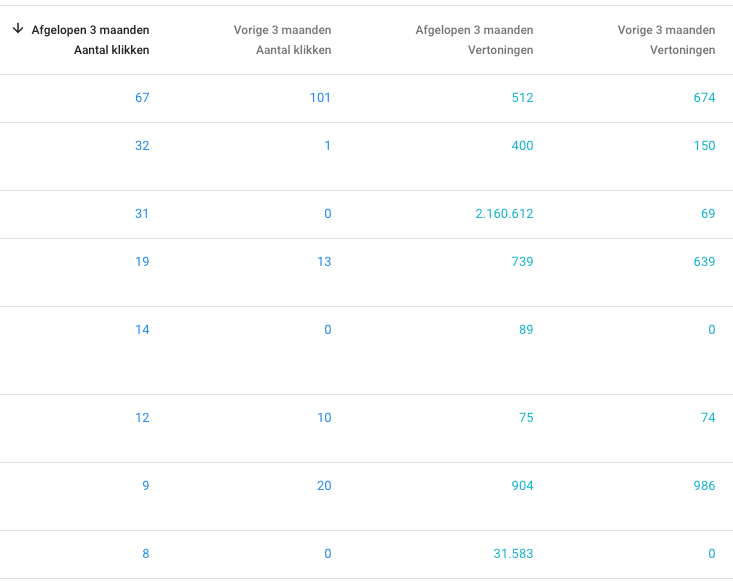
Task: Select the 639 previous impressions value
Action: pyautogui.click(x=704, y=262)
